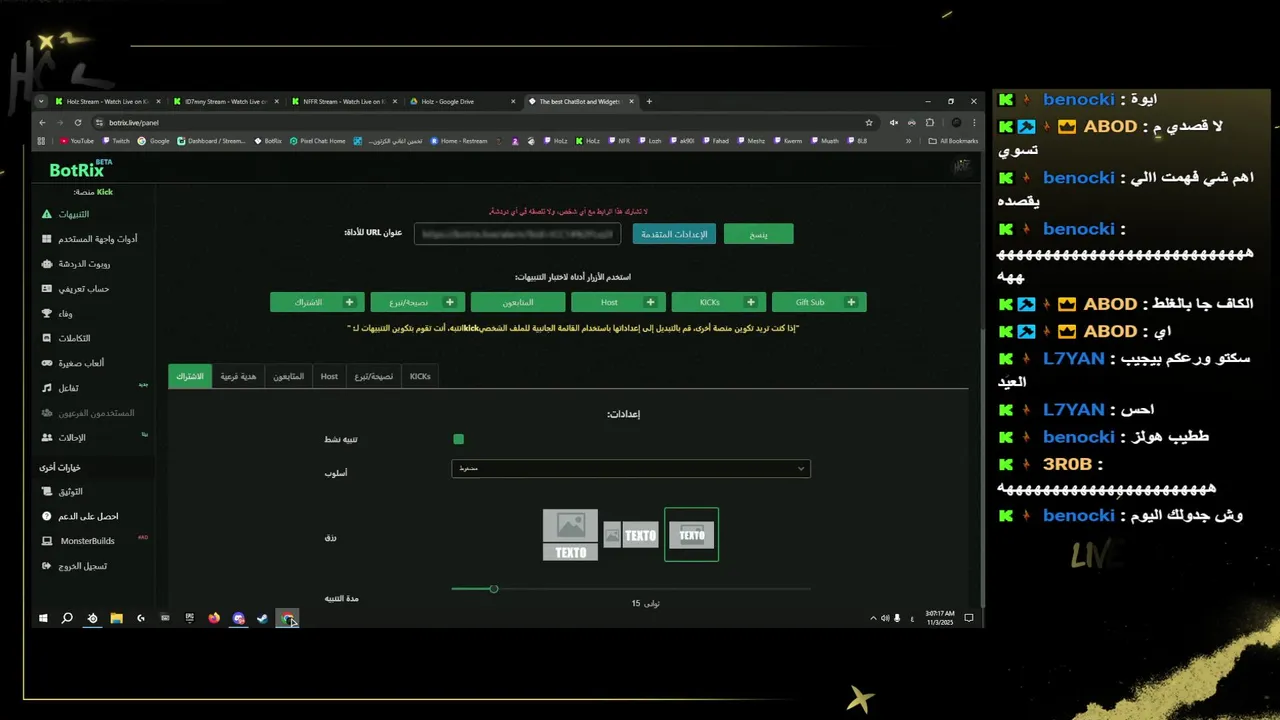Click الإعدادات المتقدمة advanced settings button

(674, 234)
